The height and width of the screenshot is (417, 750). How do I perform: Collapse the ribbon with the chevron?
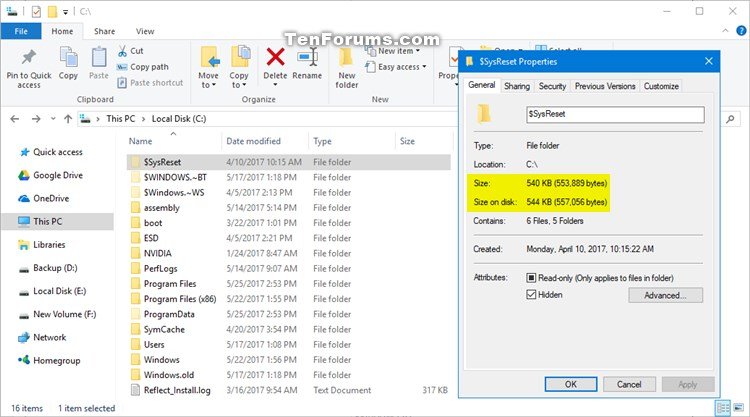(725, 31)
